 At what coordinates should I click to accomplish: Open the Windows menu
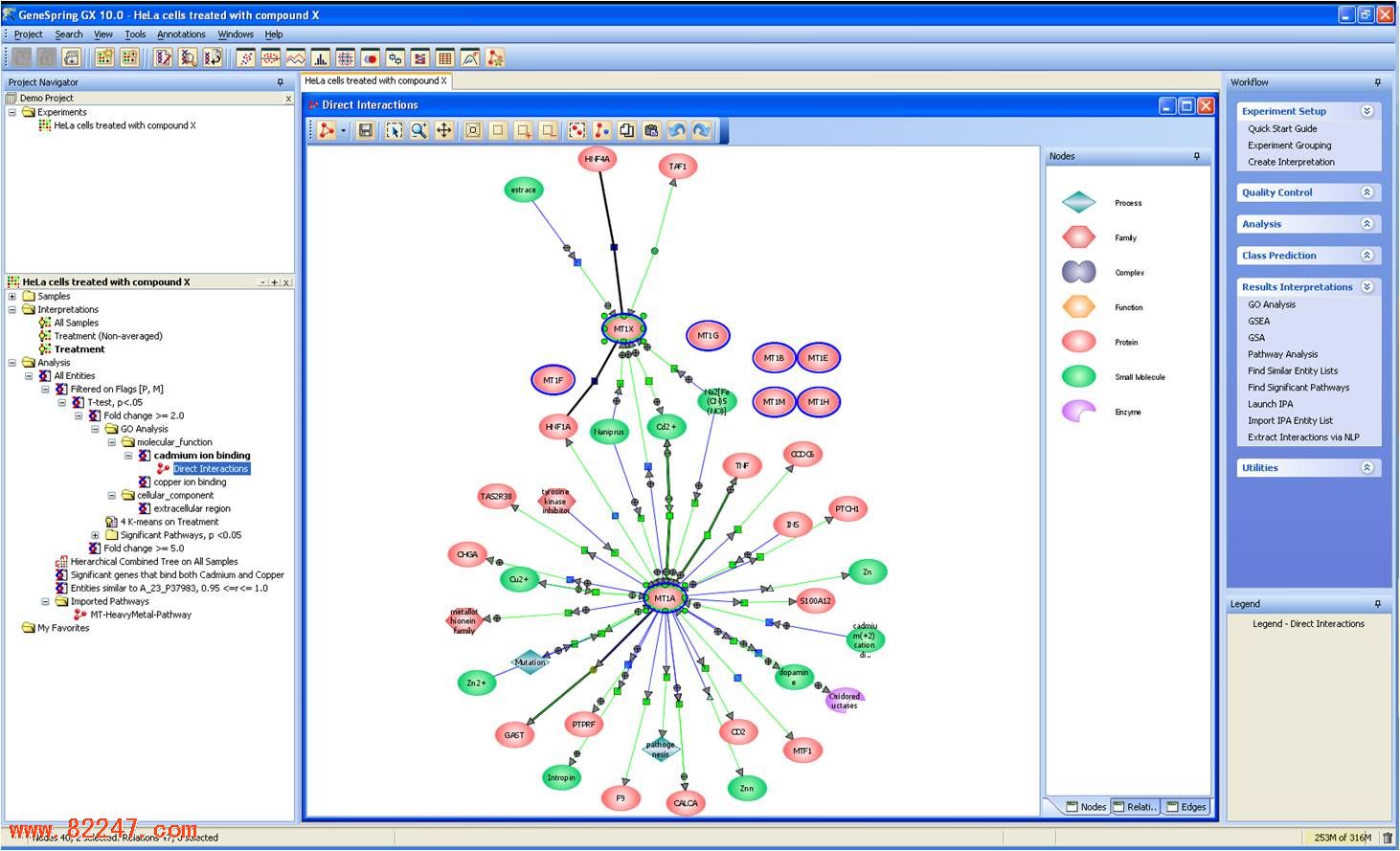pyautogui.click(x=236, y=34)
